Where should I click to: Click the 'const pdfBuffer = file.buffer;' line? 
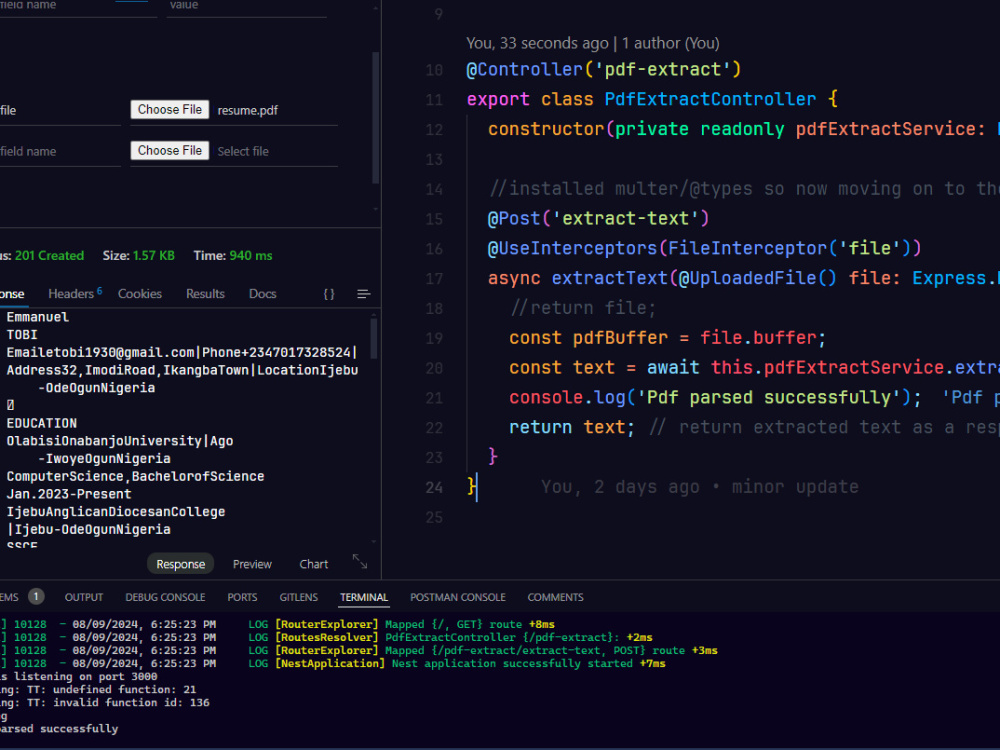(667, 338)
